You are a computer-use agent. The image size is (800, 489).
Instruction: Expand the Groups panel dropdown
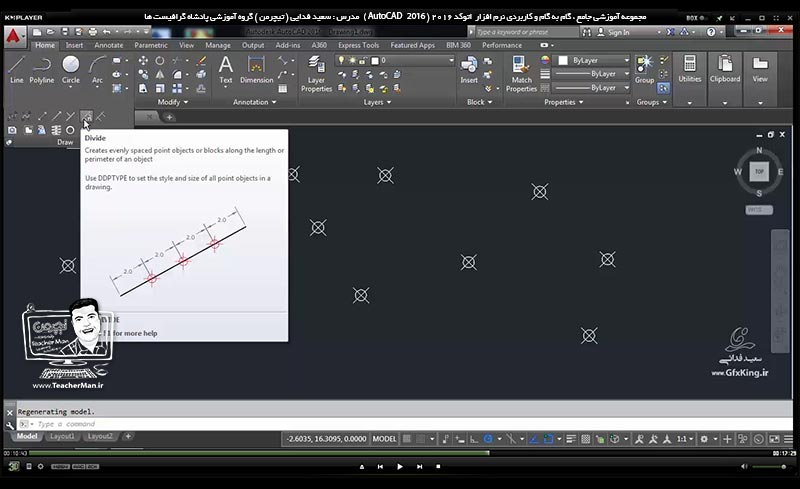pos(652,102)
